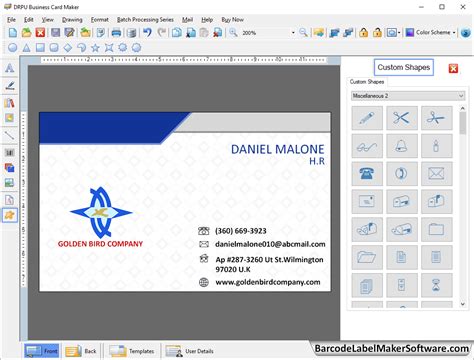This screenshot has height=360, width=474.
Task: Open the Templates tab
Action: pos(132,351)
